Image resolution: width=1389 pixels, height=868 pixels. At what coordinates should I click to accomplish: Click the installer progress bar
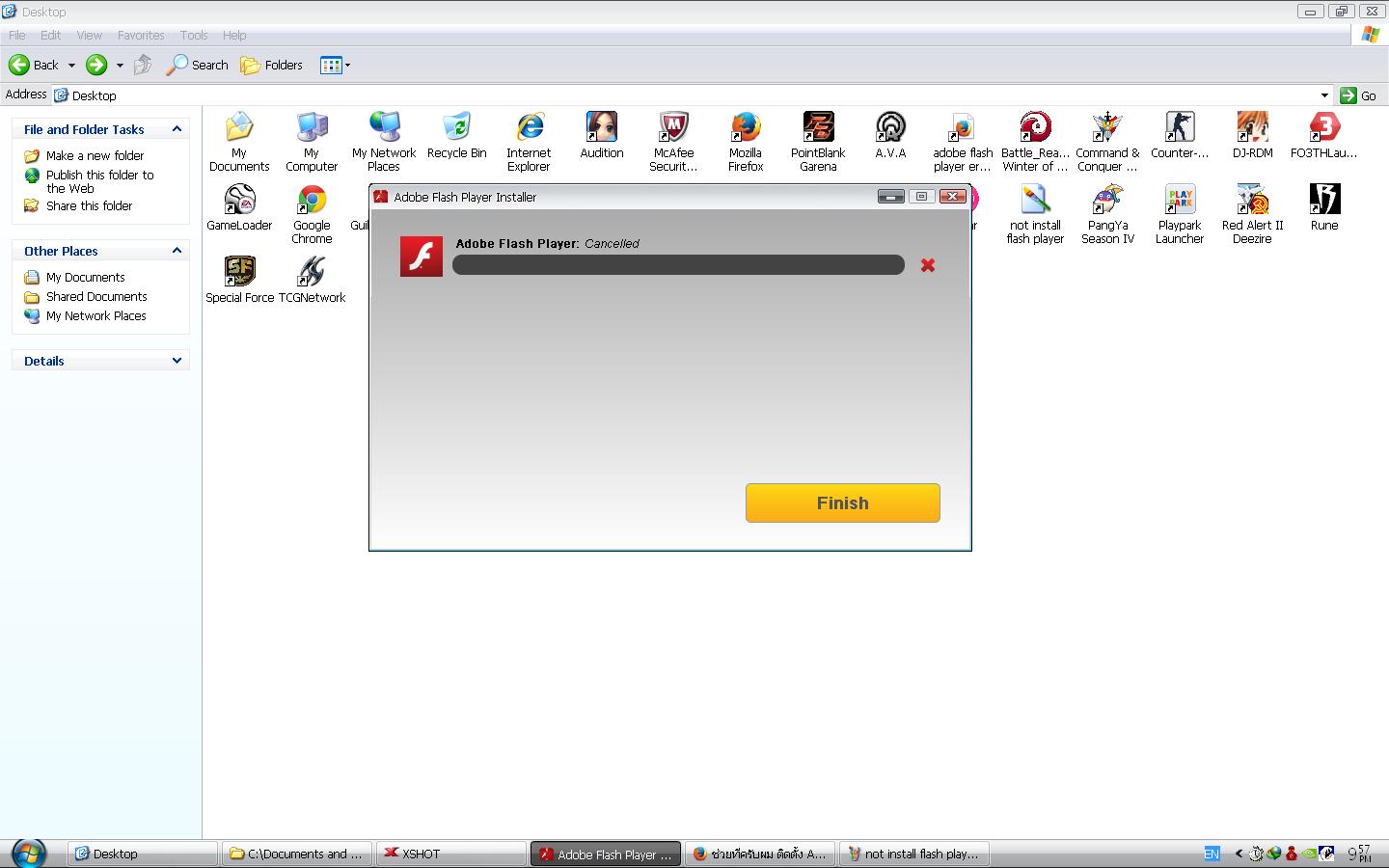point(678,265)
